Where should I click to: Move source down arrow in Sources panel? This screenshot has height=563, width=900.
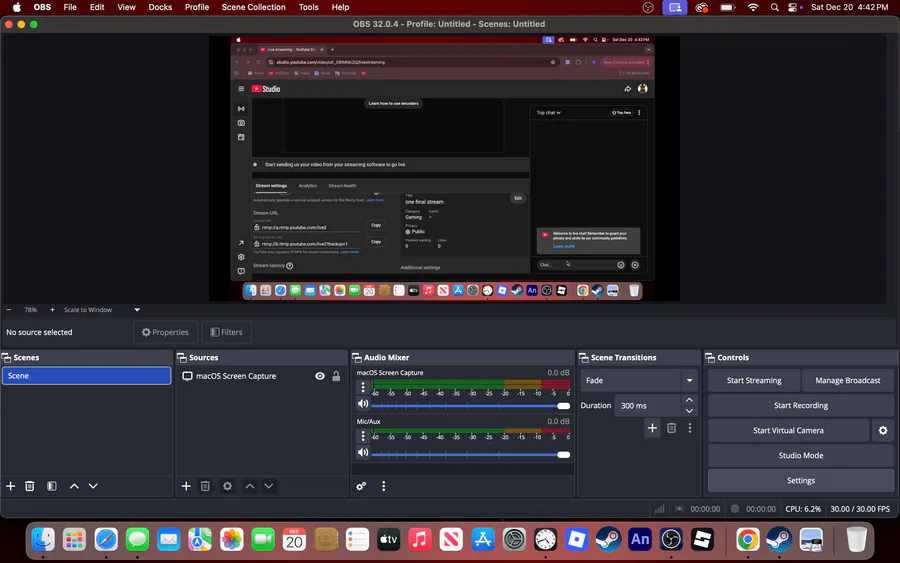tap(269, 486)
